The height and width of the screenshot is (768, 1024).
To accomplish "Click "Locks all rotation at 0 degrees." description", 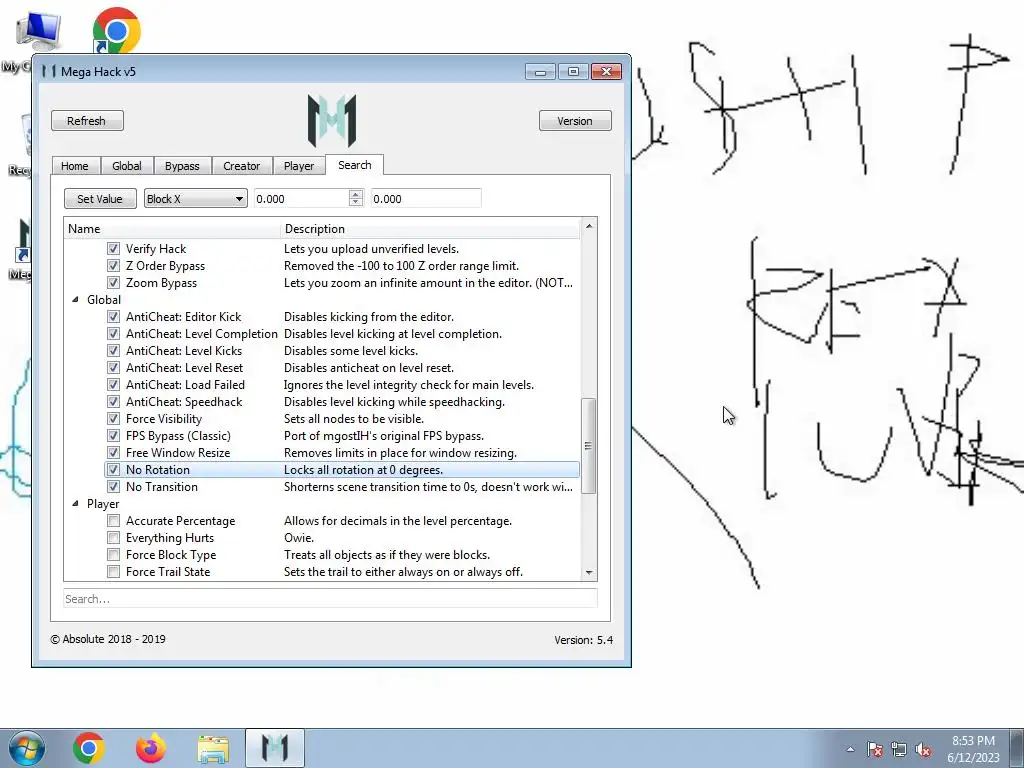I will 363,470.
